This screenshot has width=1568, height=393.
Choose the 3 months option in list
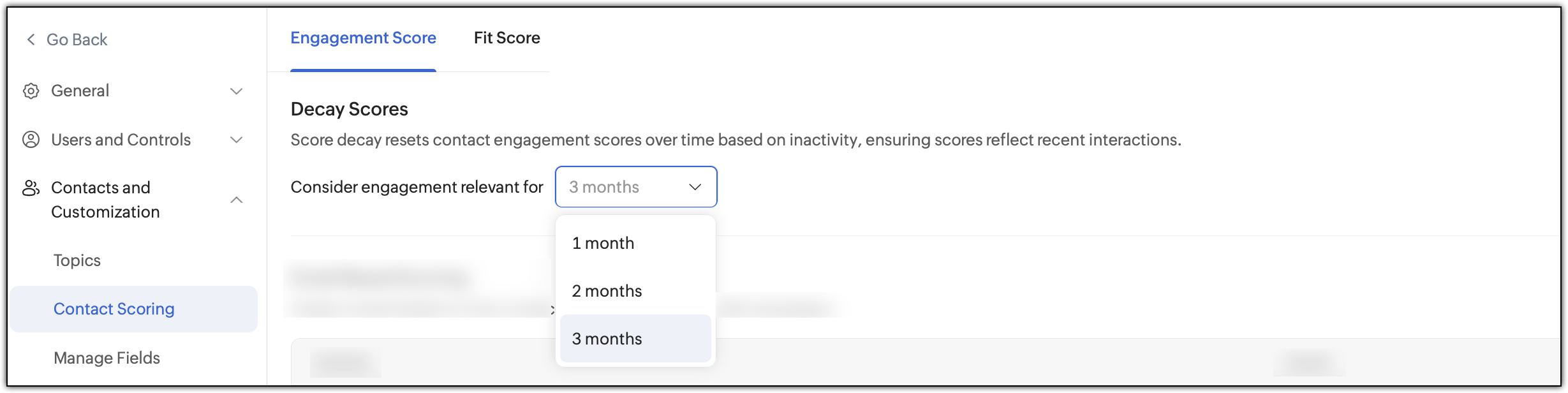pos(635,339)
